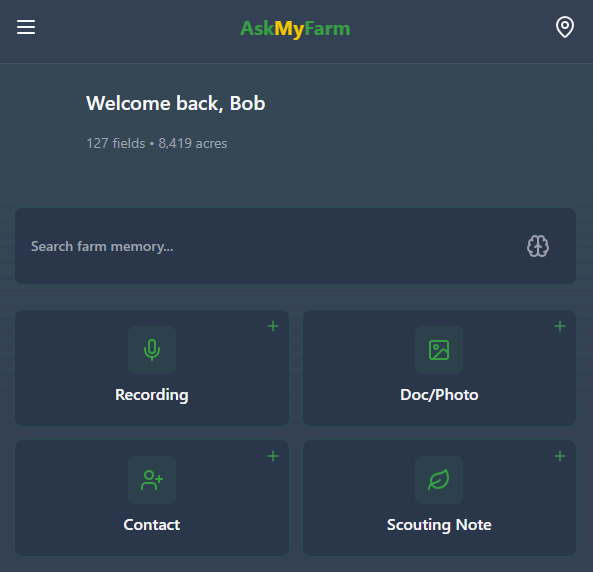Click the AskMyFarm logo
The width and height of the screenshot is (593, 572).
click(295, 29)
